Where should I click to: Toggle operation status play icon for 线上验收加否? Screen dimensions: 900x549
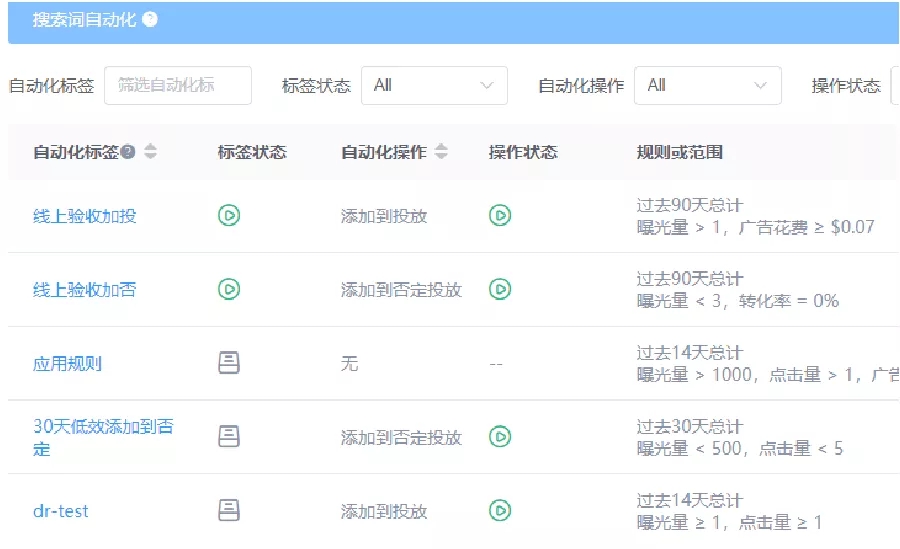tap(500, 289)
